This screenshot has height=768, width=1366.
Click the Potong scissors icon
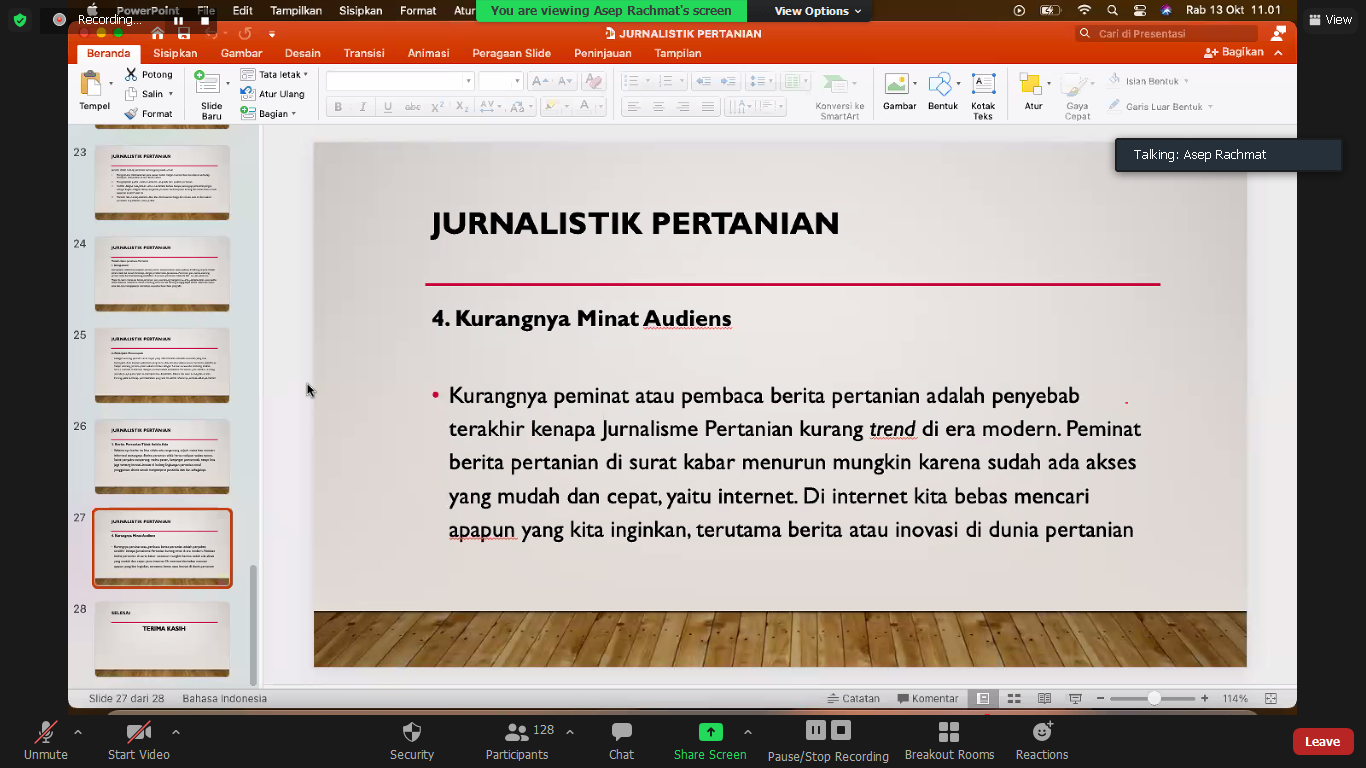coord(131,74)
